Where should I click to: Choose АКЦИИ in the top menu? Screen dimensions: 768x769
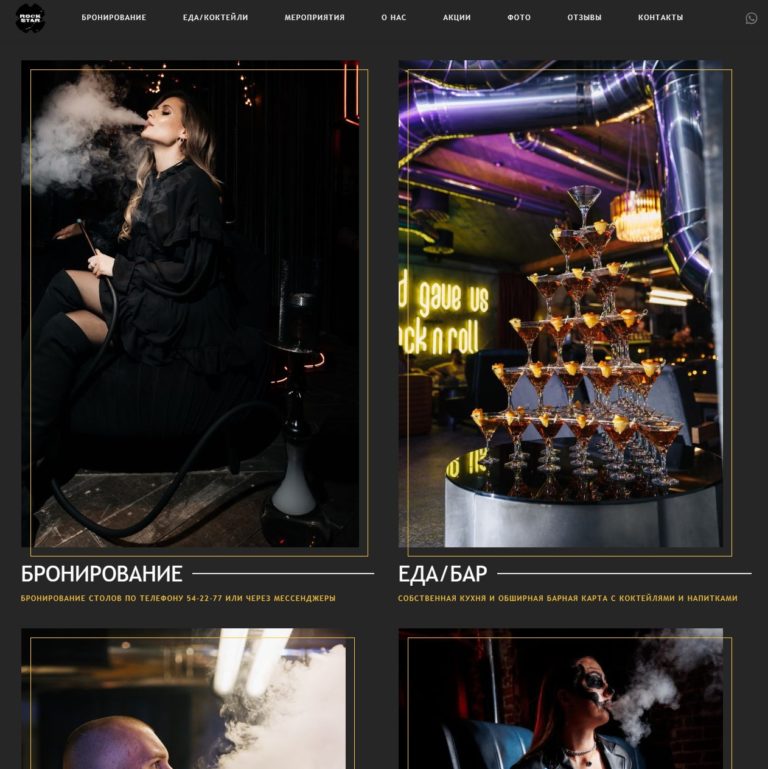click(x=457, y=17)
